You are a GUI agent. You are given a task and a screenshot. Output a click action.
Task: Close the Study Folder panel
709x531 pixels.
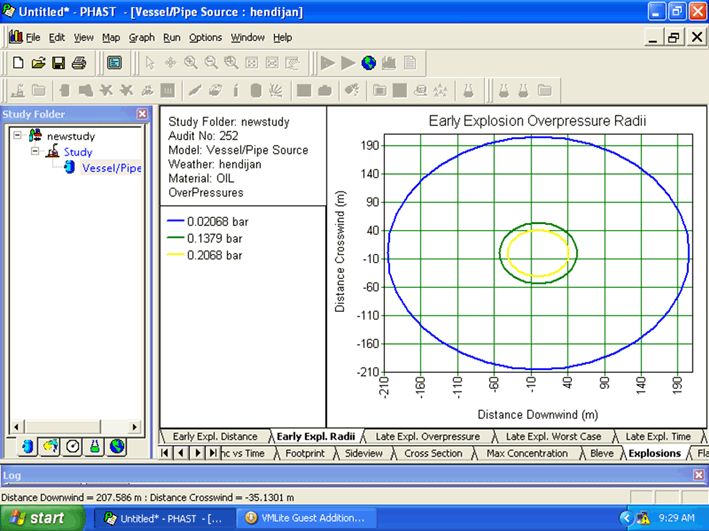(142, 114)
